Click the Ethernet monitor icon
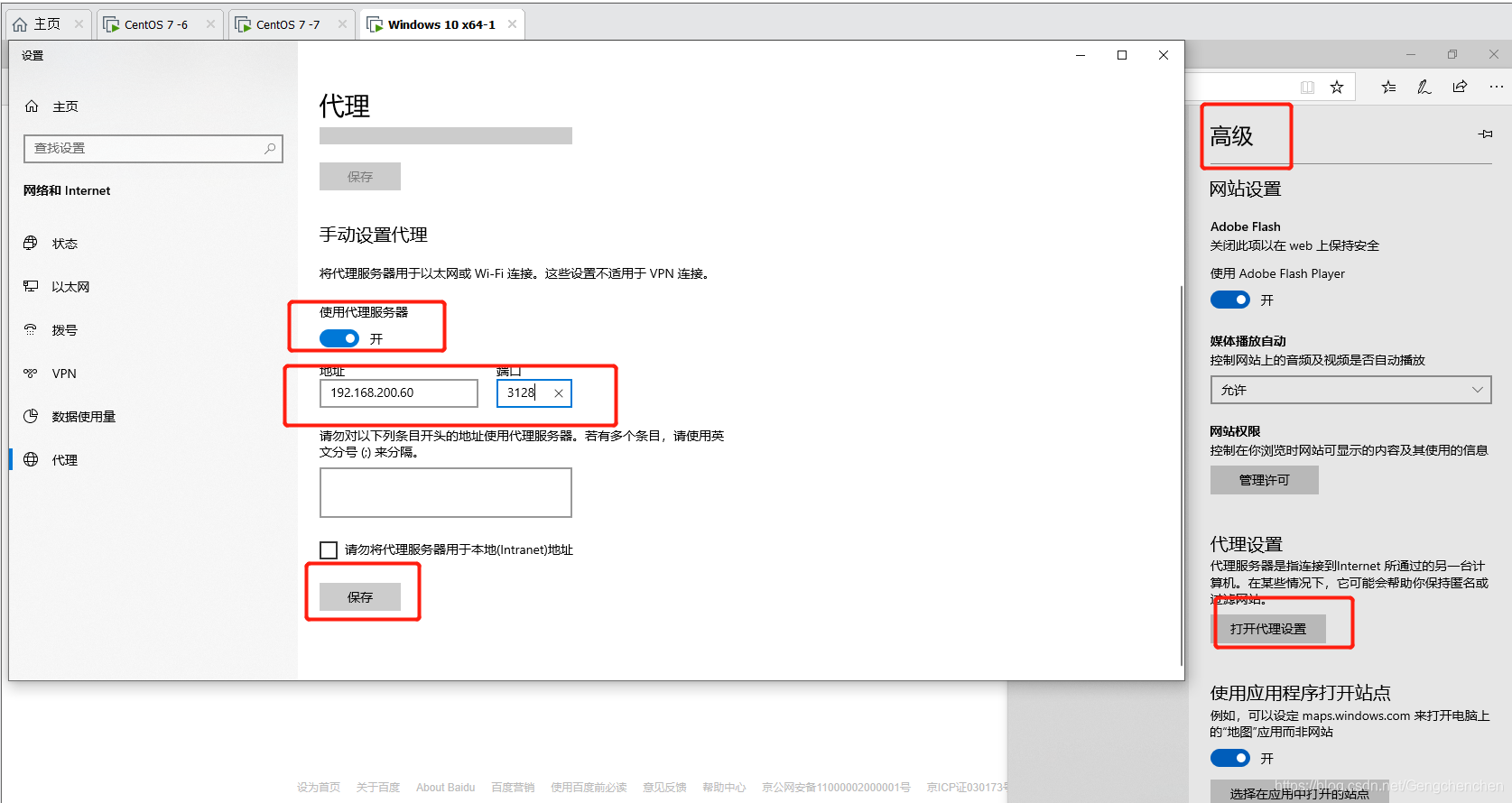The height and width of the screenshot is (803, 1512). (31, 286)
